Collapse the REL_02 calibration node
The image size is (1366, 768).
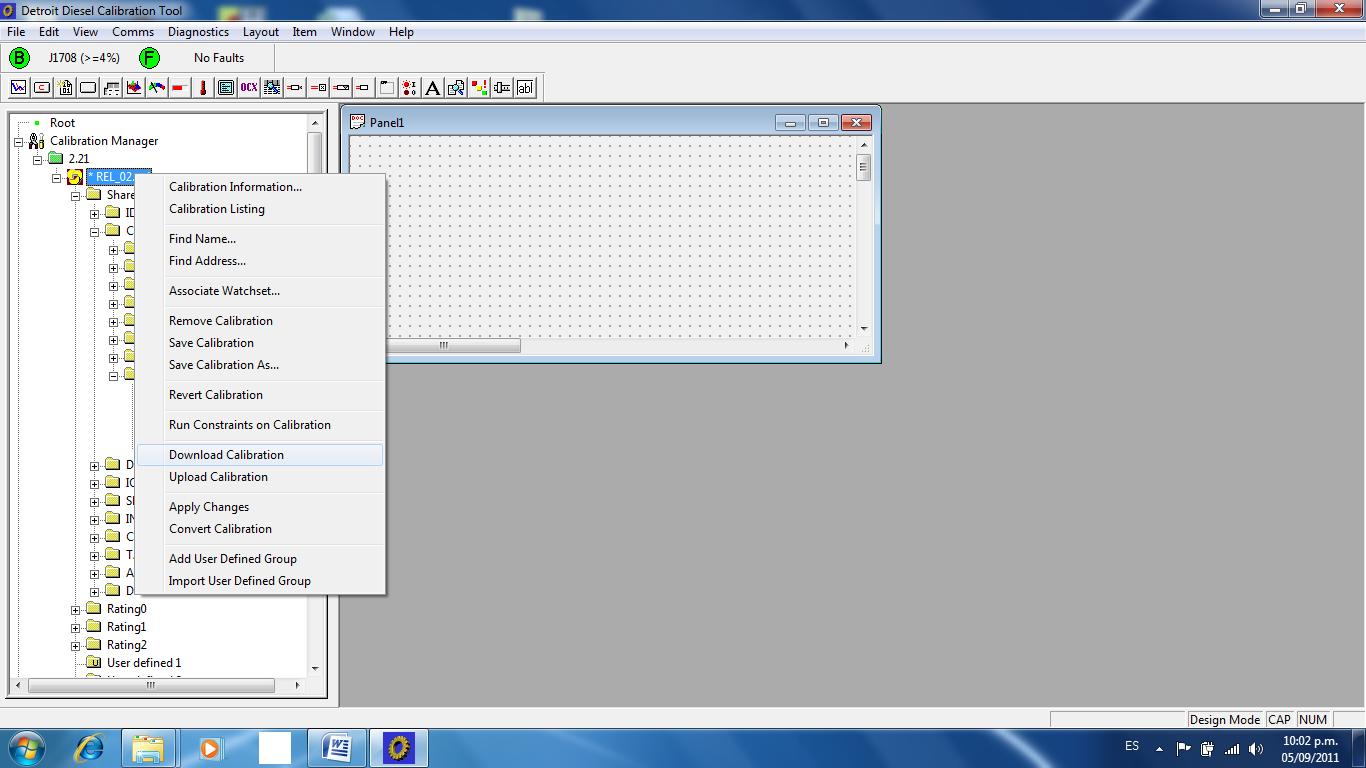pos(57,177)
